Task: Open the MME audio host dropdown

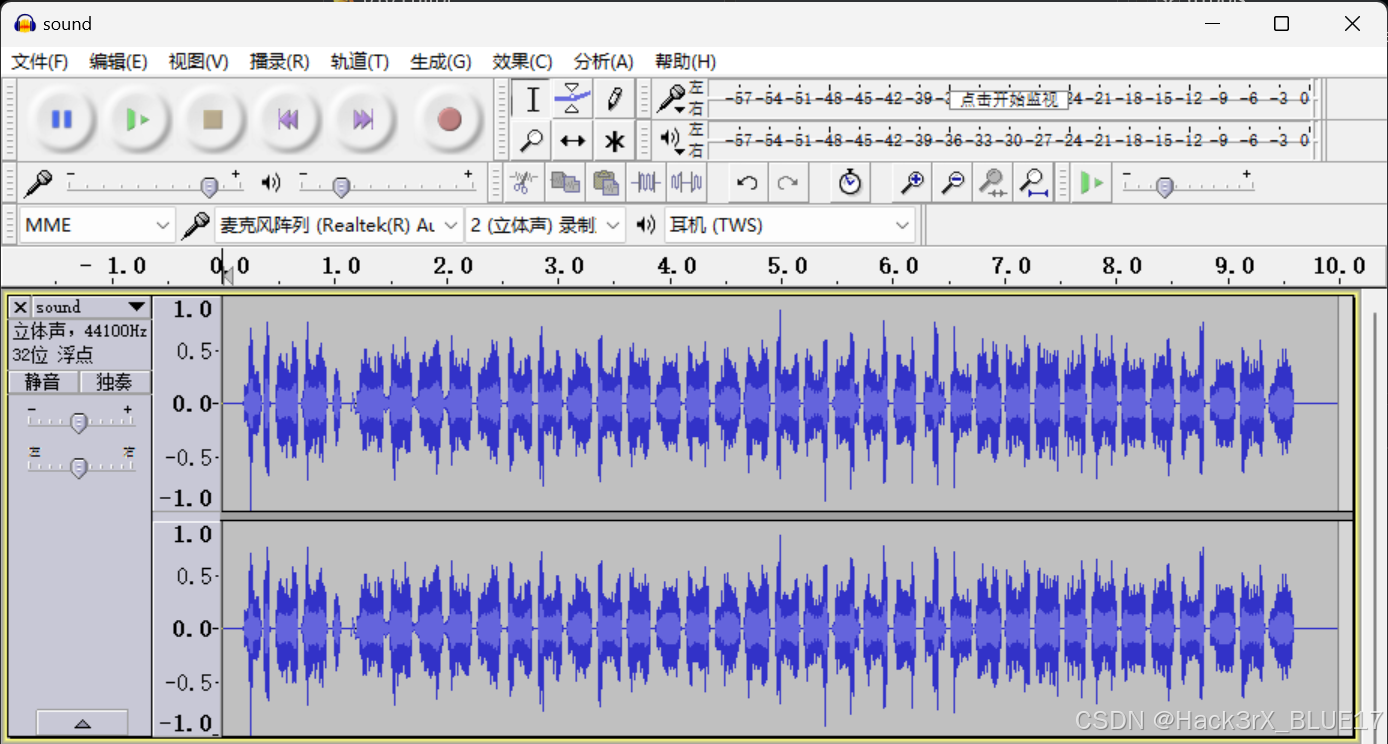Action: (x=97, y=225)
